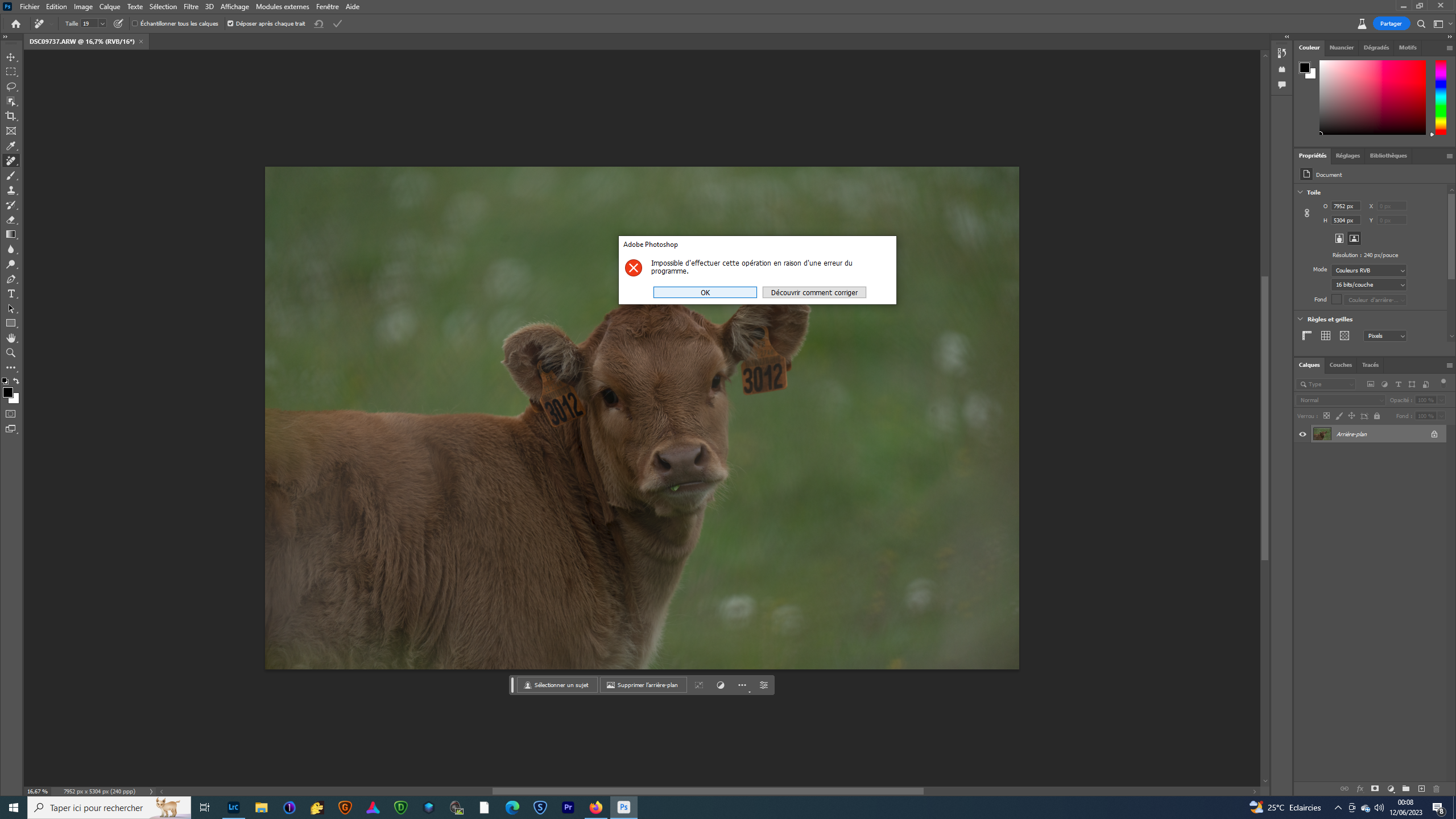The height and width of the screenshot is (819, 1456).
Task: Select the Move tool
Action: (x=11, y=57)
